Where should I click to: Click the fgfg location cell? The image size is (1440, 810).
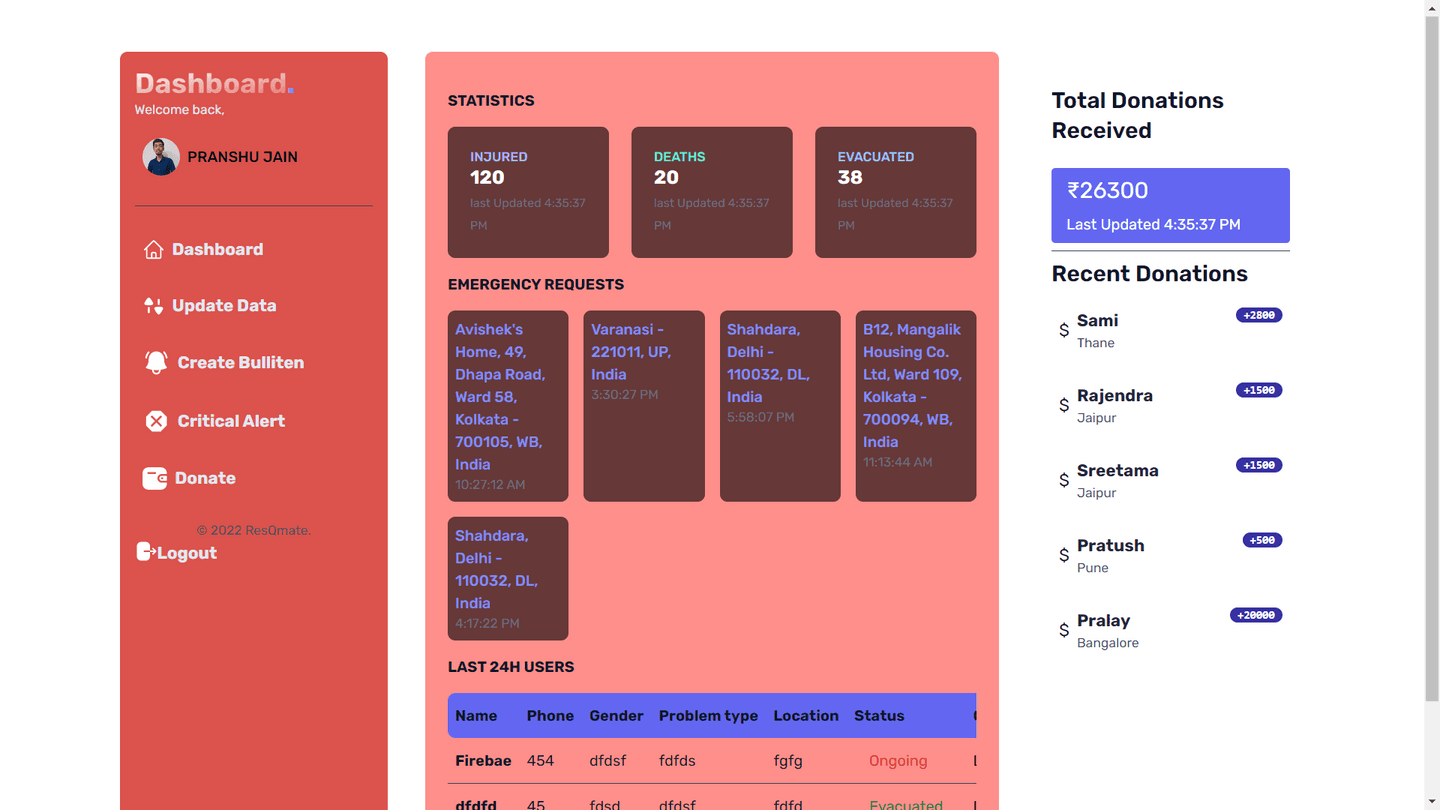tap(788, 761)
